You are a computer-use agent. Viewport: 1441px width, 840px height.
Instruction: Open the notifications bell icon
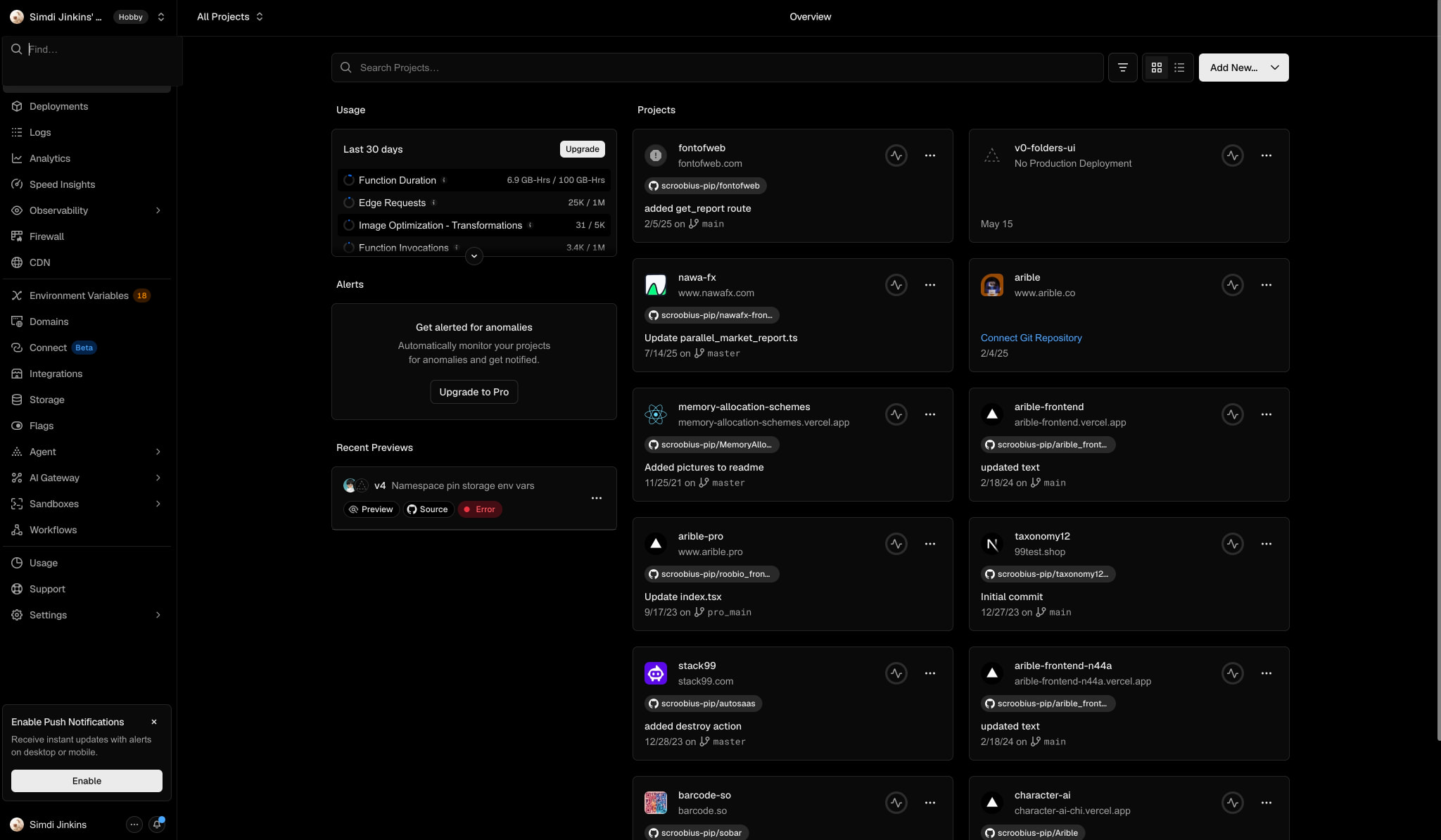(x=157, y=825)
